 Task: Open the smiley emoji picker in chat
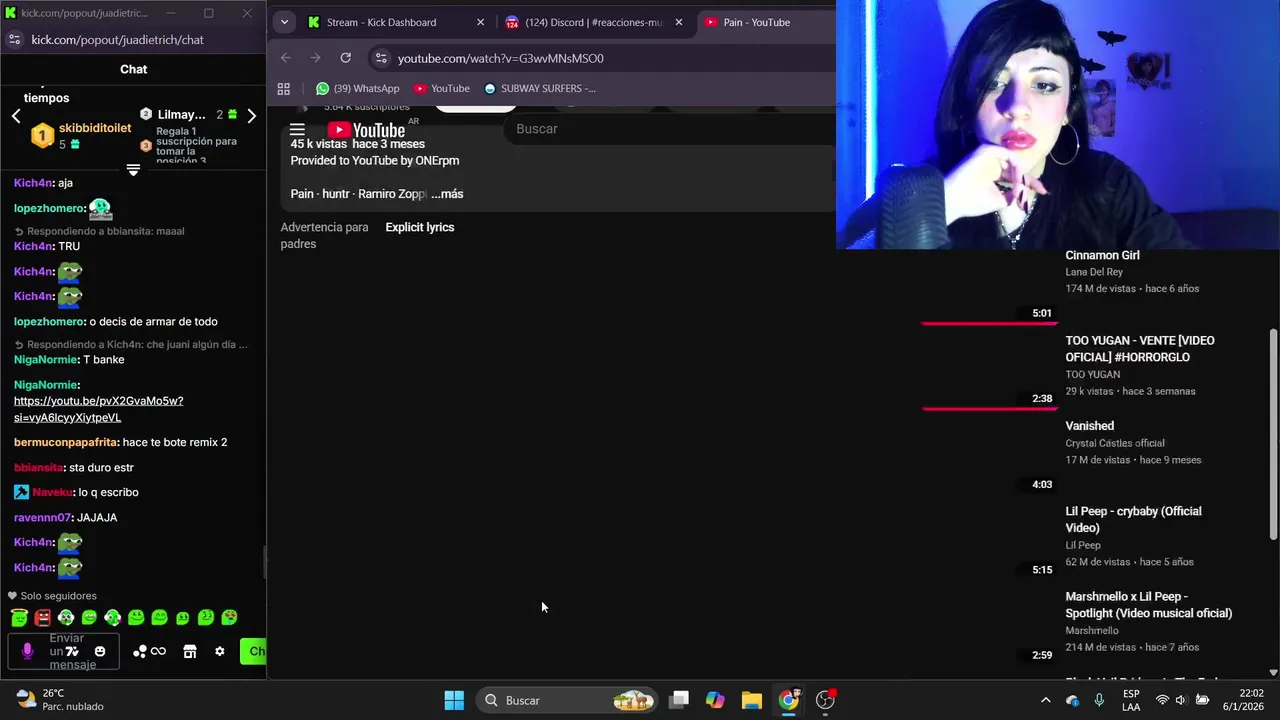pos(100,652)
